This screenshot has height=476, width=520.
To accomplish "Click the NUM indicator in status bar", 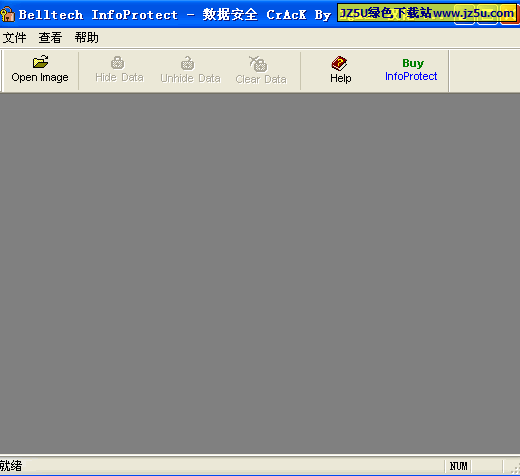I will [458, 466].
